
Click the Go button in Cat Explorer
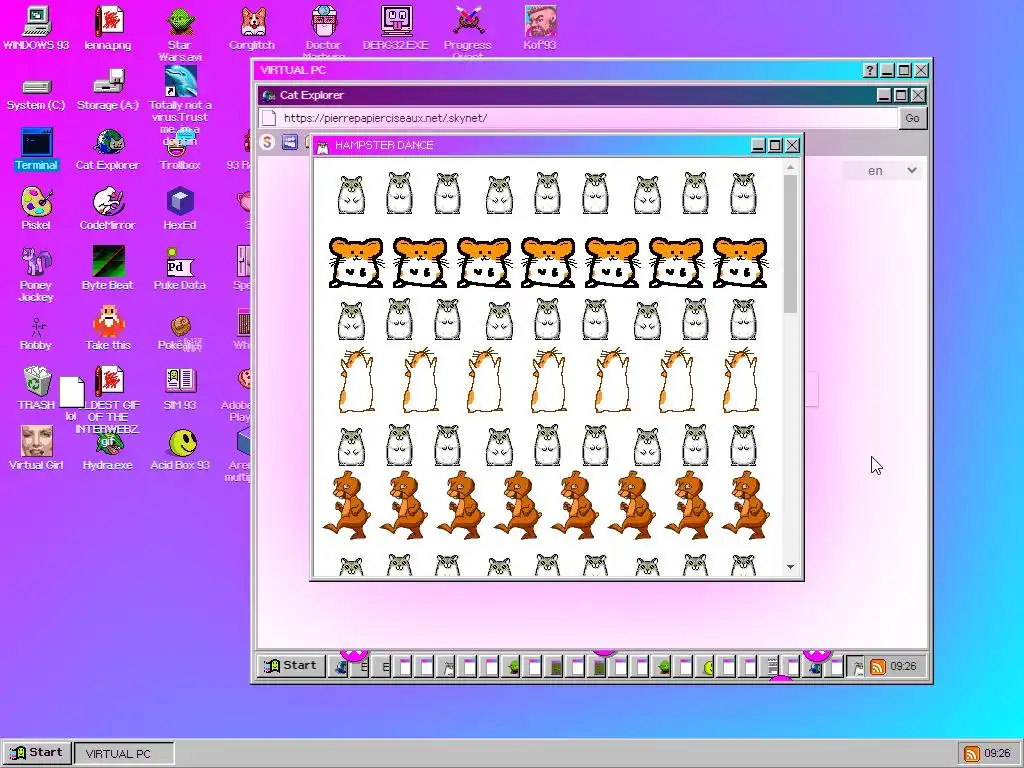[x=912, y=118]
